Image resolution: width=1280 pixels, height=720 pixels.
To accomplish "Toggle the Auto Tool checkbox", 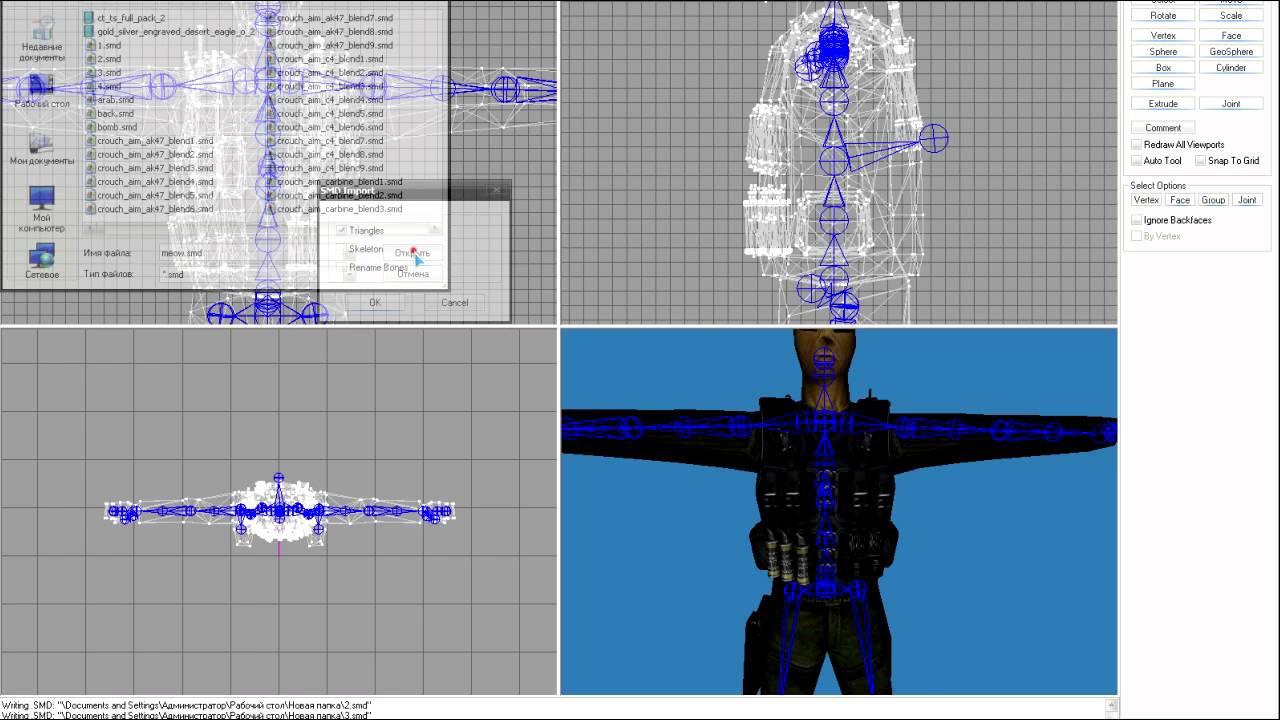I will 1136,161.
